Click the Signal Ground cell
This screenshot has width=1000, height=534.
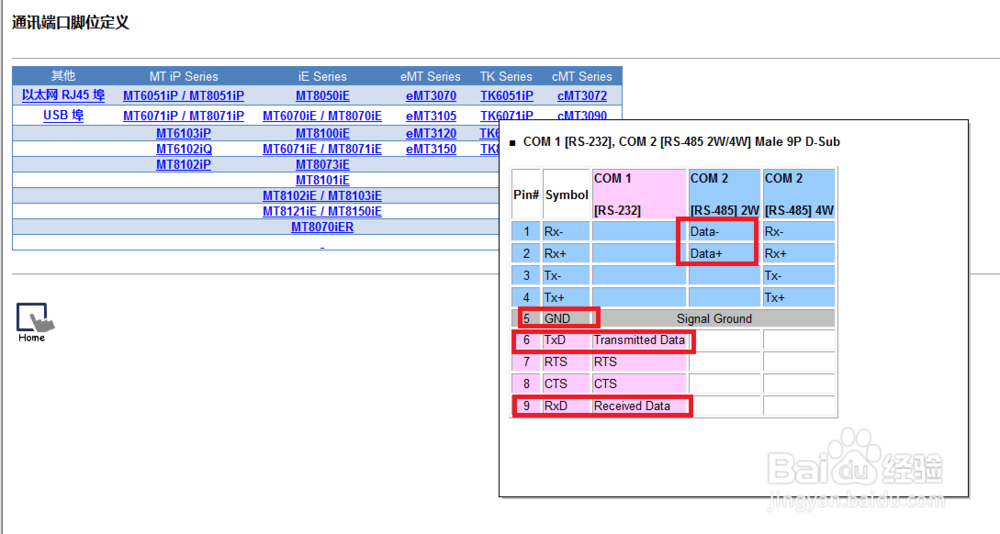click(x=714, y=318)
